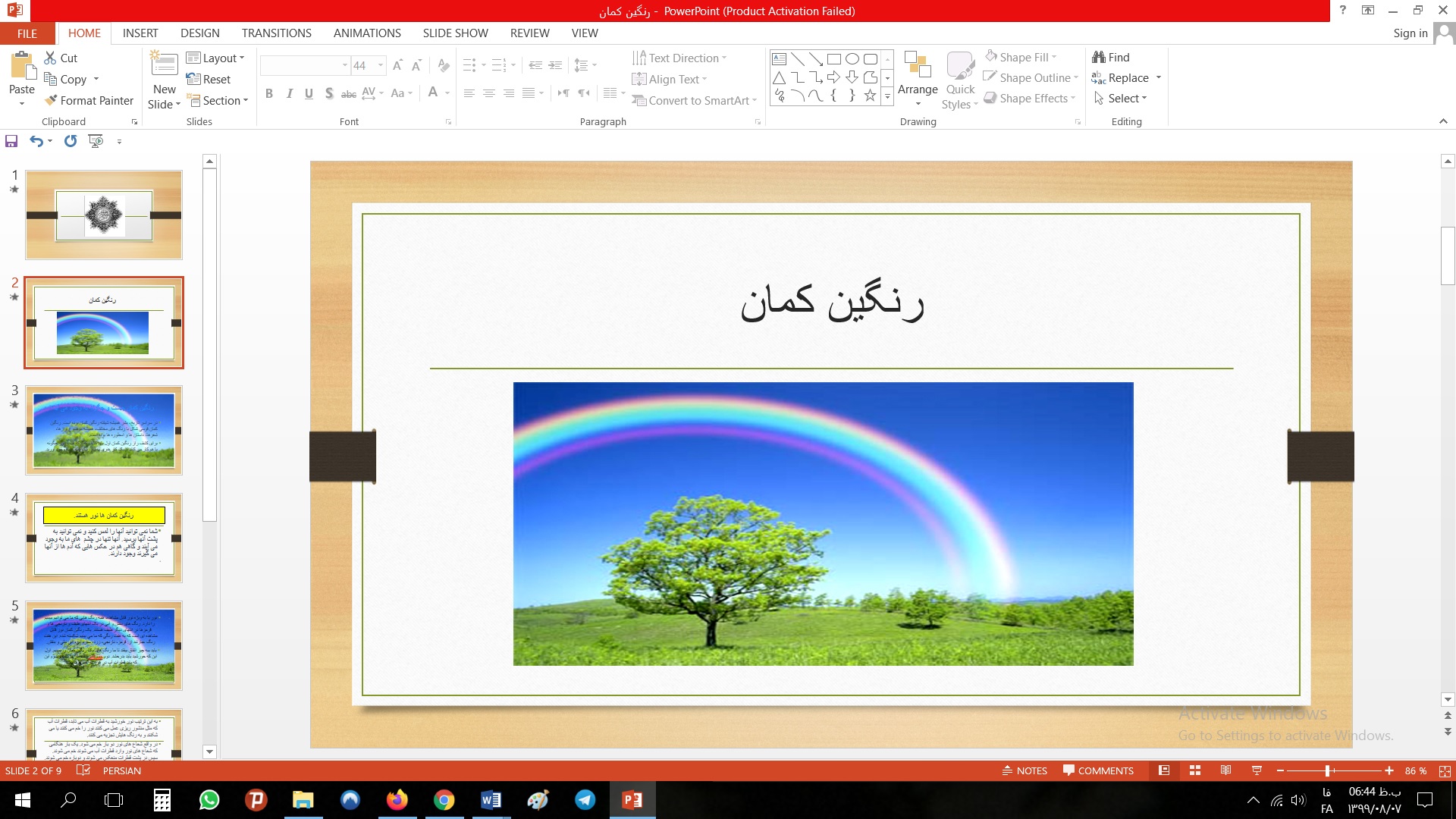The width and height of the screenshot is (1456, 819).
Task: Toggle the Comments pane
Action: (1098, 770)
